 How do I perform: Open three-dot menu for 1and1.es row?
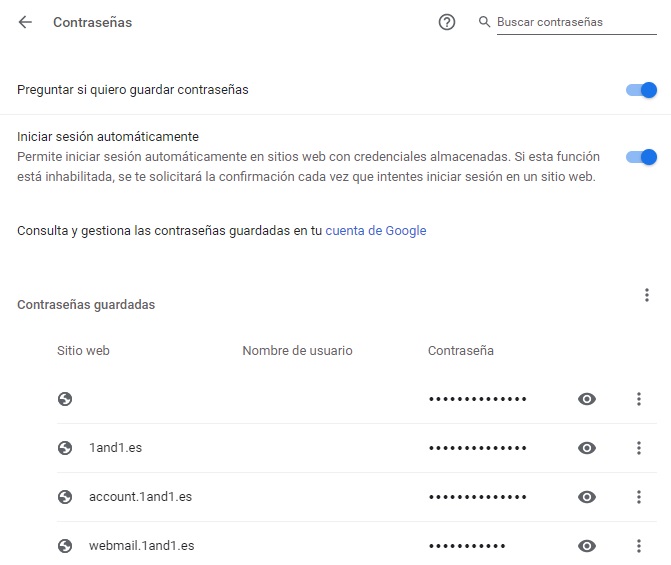[x=638, y=448]
